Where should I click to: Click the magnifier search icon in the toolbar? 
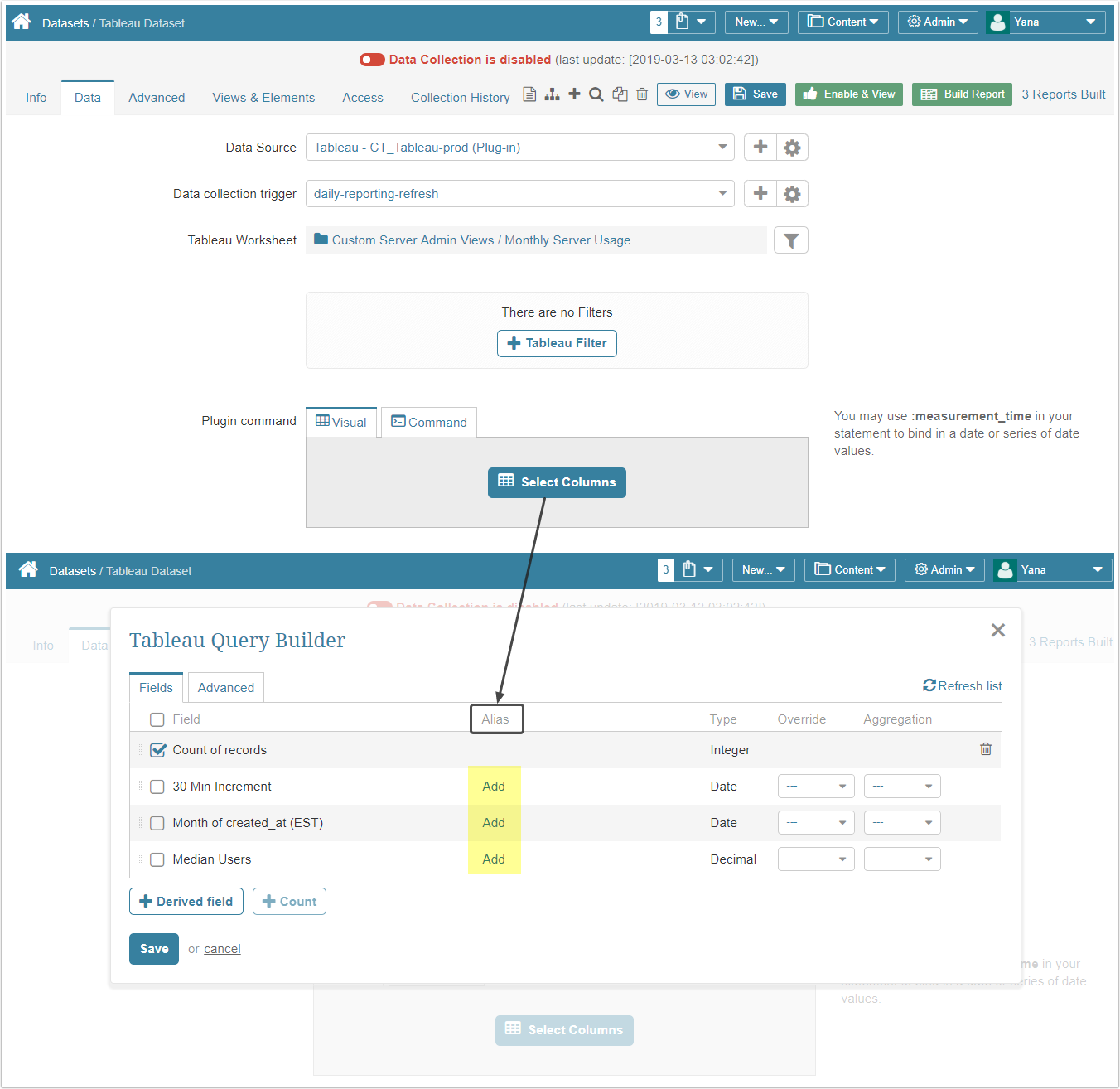click(x=596, y=94)
